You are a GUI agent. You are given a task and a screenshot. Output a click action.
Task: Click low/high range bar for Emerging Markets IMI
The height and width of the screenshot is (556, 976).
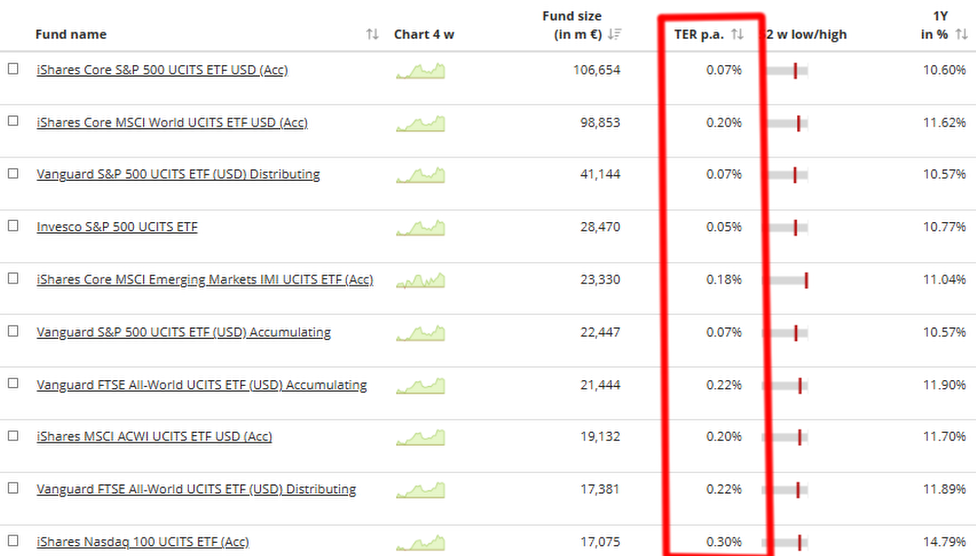788,280
